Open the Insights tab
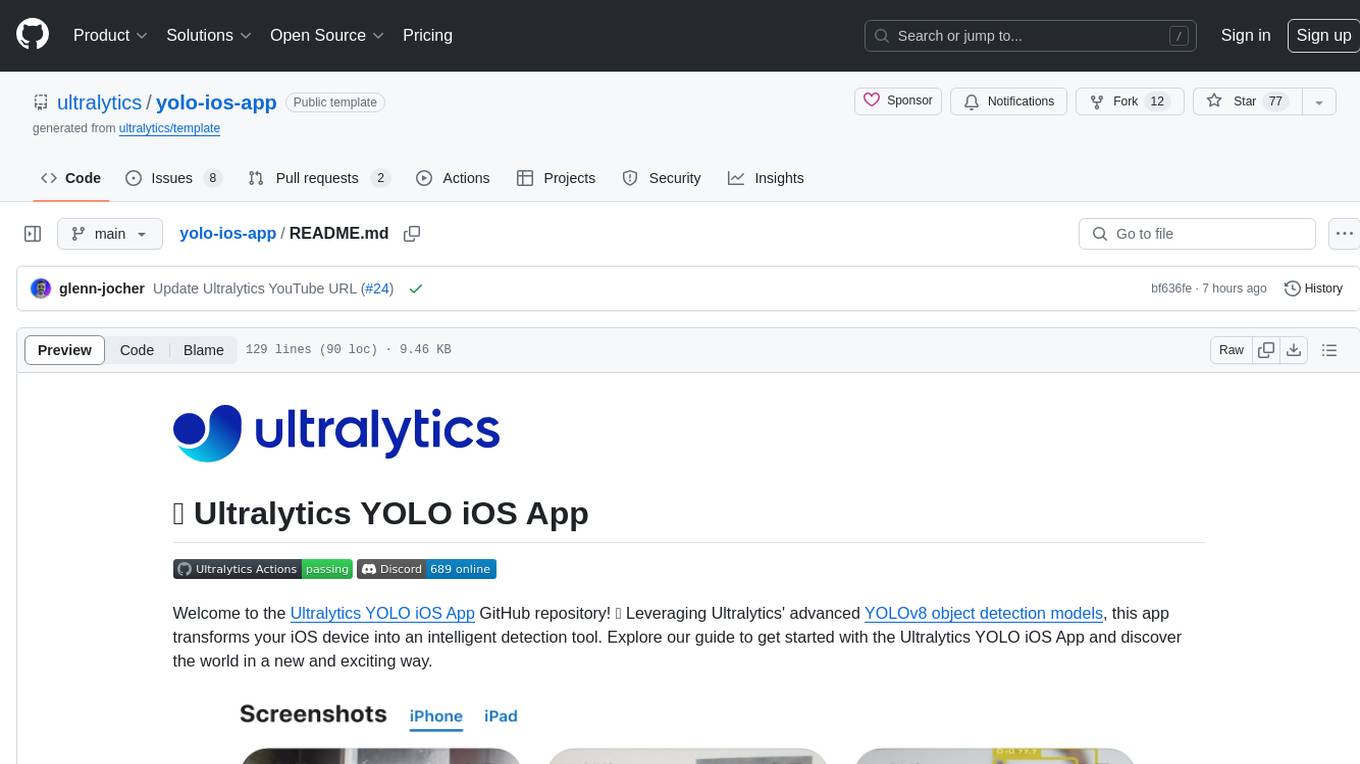Image resolution: width=1360 pixels, height=764 pixels. (766, 178)
